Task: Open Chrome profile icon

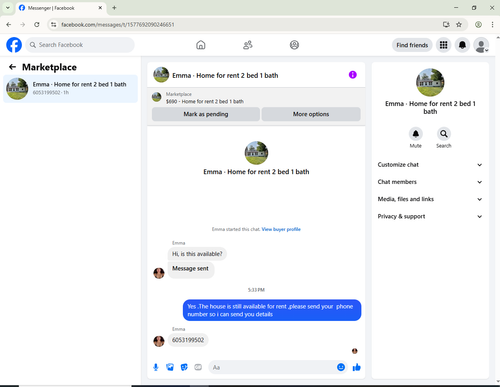Action: tap(478, 24)
